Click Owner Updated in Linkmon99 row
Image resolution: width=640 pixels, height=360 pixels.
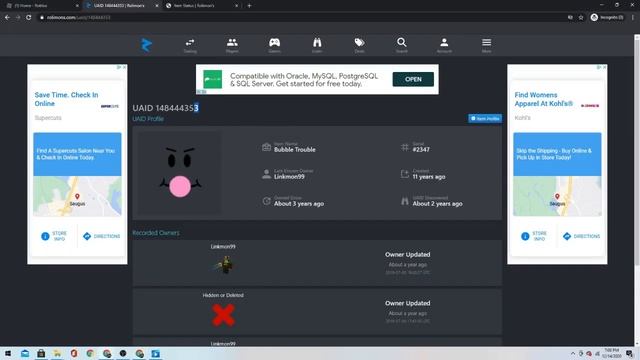tap(407, 254)
